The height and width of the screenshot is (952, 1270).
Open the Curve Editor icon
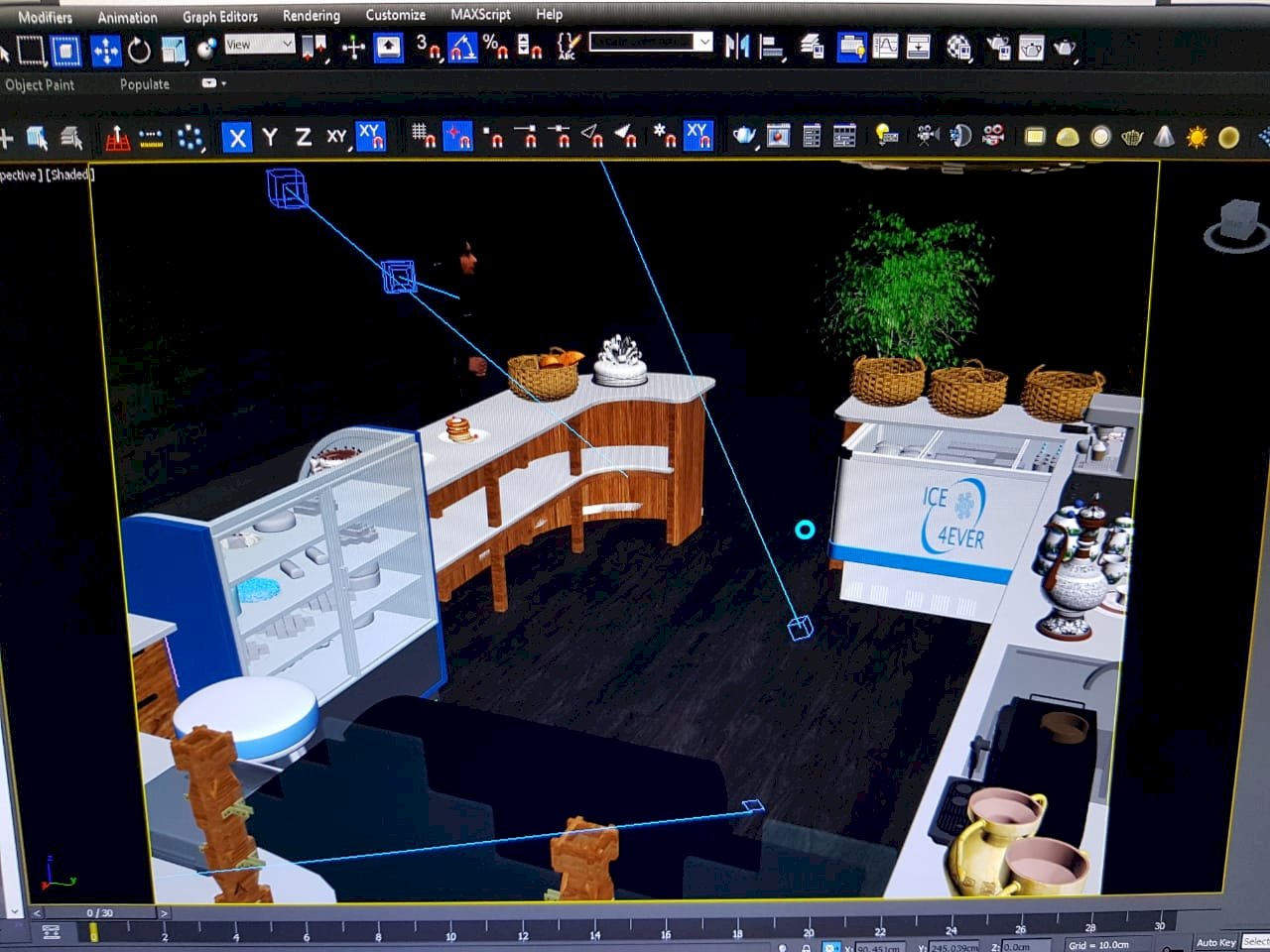point(885,47)
